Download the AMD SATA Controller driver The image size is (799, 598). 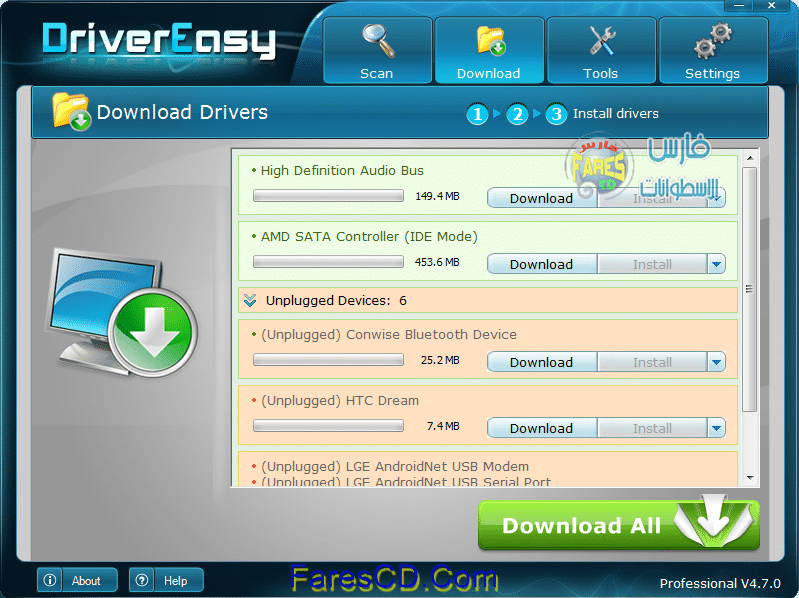(541, 264)
